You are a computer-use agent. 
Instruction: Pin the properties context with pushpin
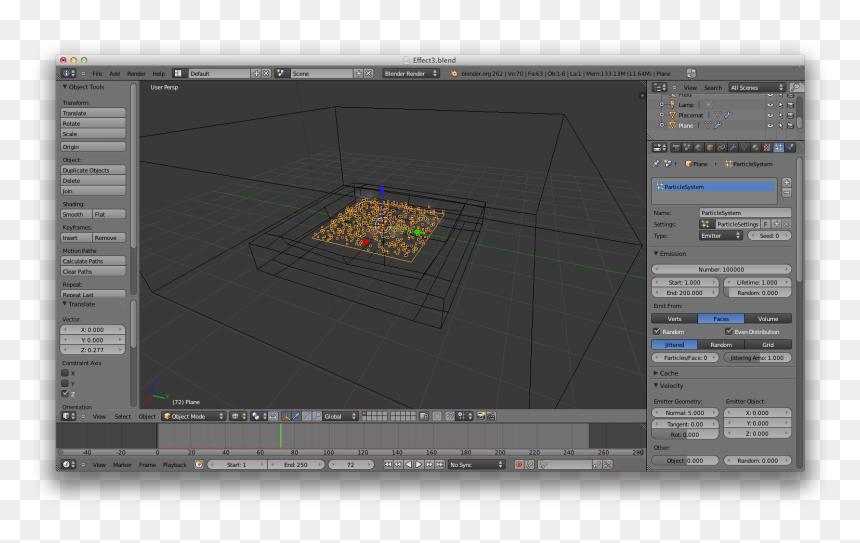[x=656, y=163]
